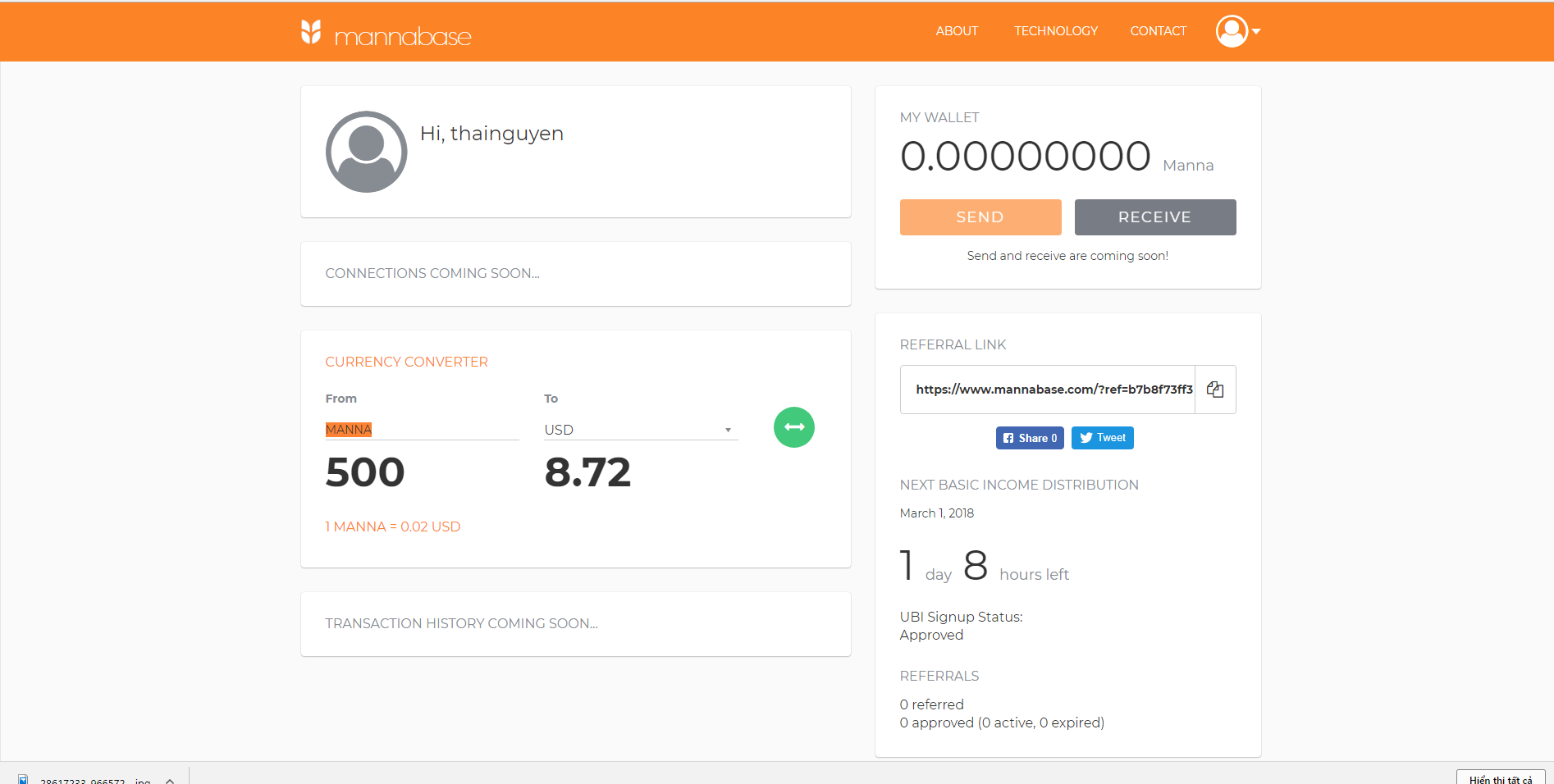Click the large profile picture beside greeting
Image resolution: width=1554 pixels, height=784 pixels.
[366, 152]
